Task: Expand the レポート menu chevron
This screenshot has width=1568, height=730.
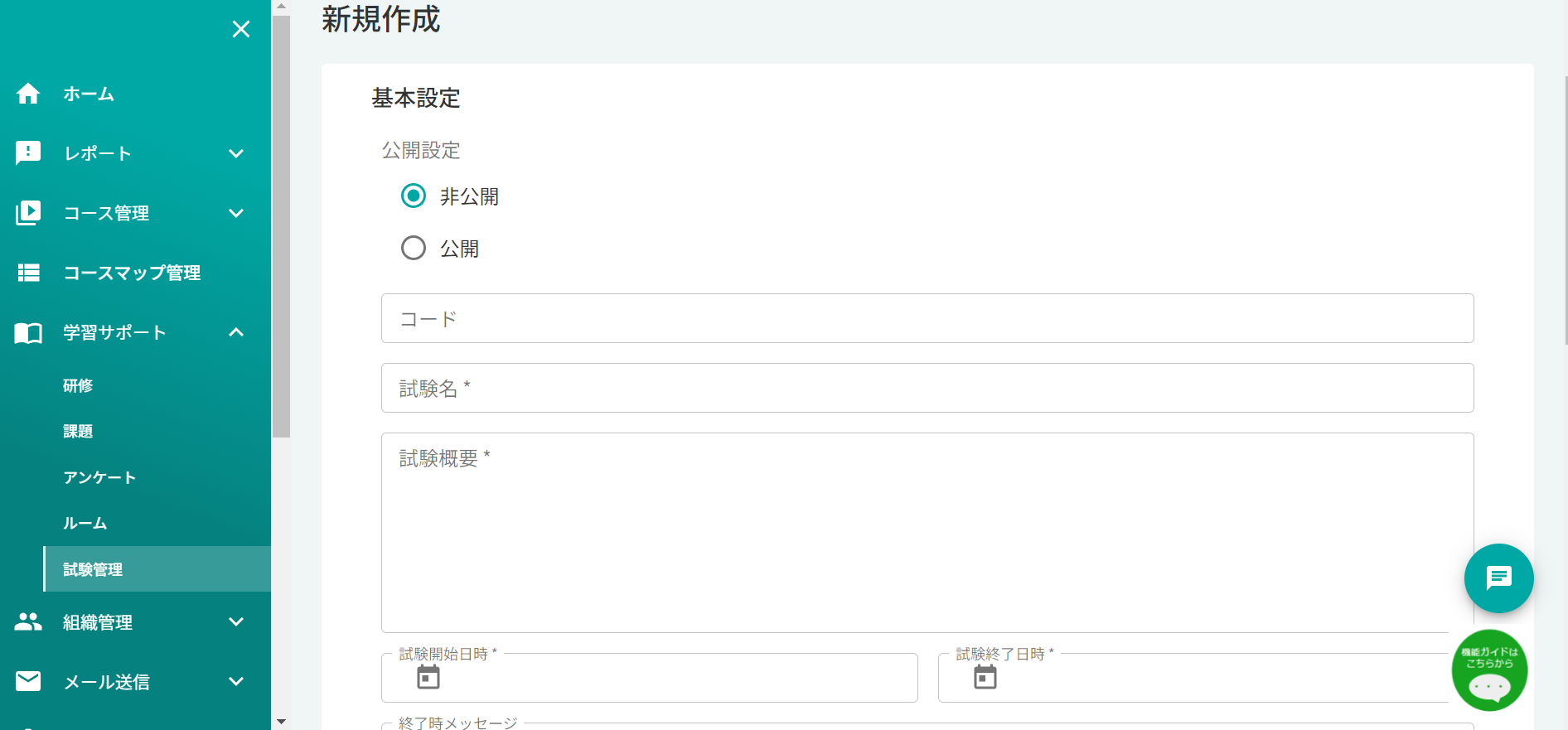Action: click(236, 153)
